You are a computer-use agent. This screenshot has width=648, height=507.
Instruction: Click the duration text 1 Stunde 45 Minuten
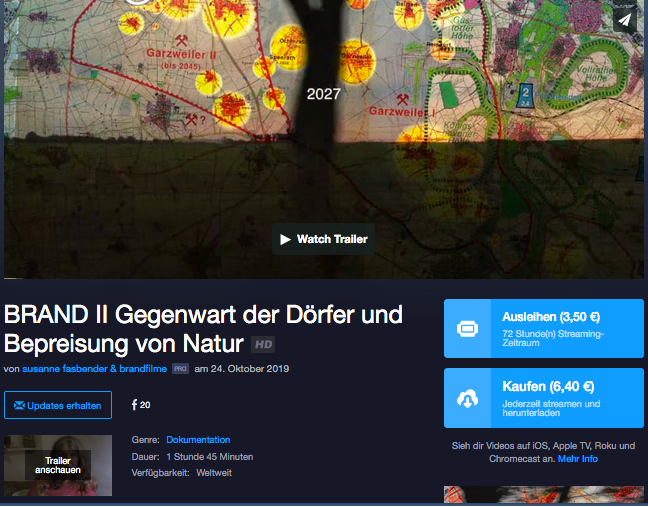pos(210,457)
